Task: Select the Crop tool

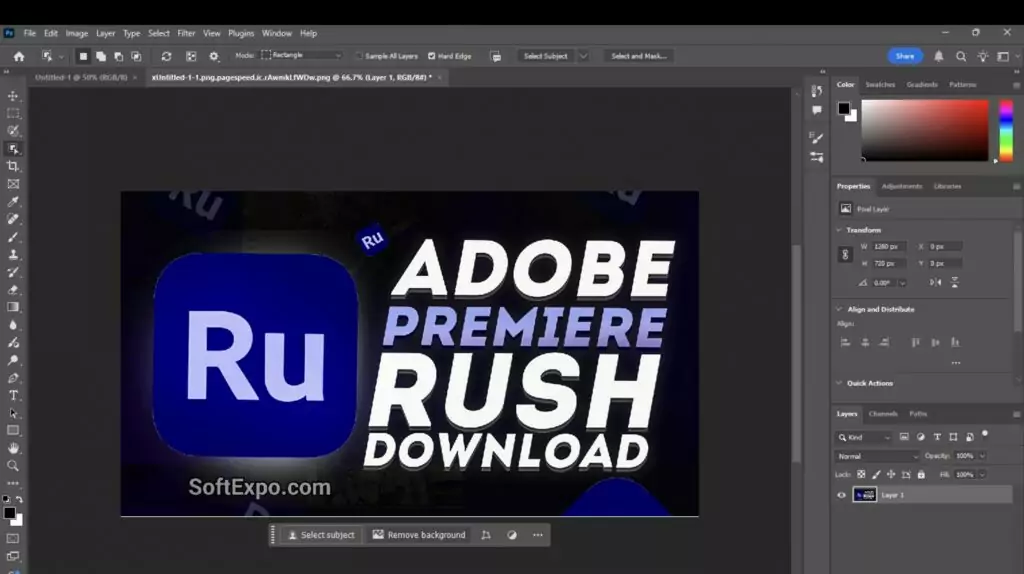Action: tap(13, 166)
